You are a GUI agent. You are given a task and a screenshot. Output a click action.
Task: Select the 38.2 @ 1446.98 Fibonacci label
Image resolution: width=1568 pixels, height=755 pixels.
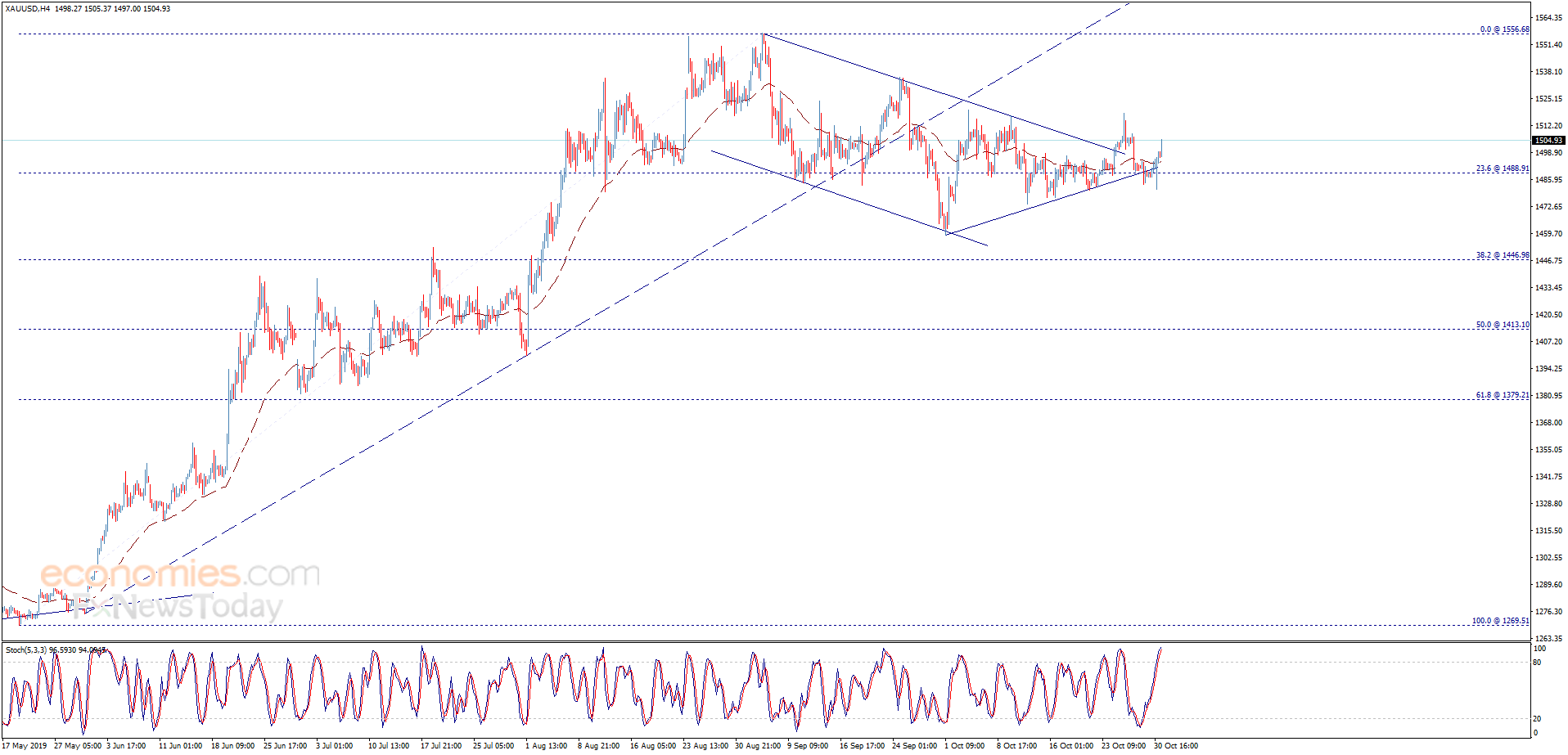click(1503, 255)
